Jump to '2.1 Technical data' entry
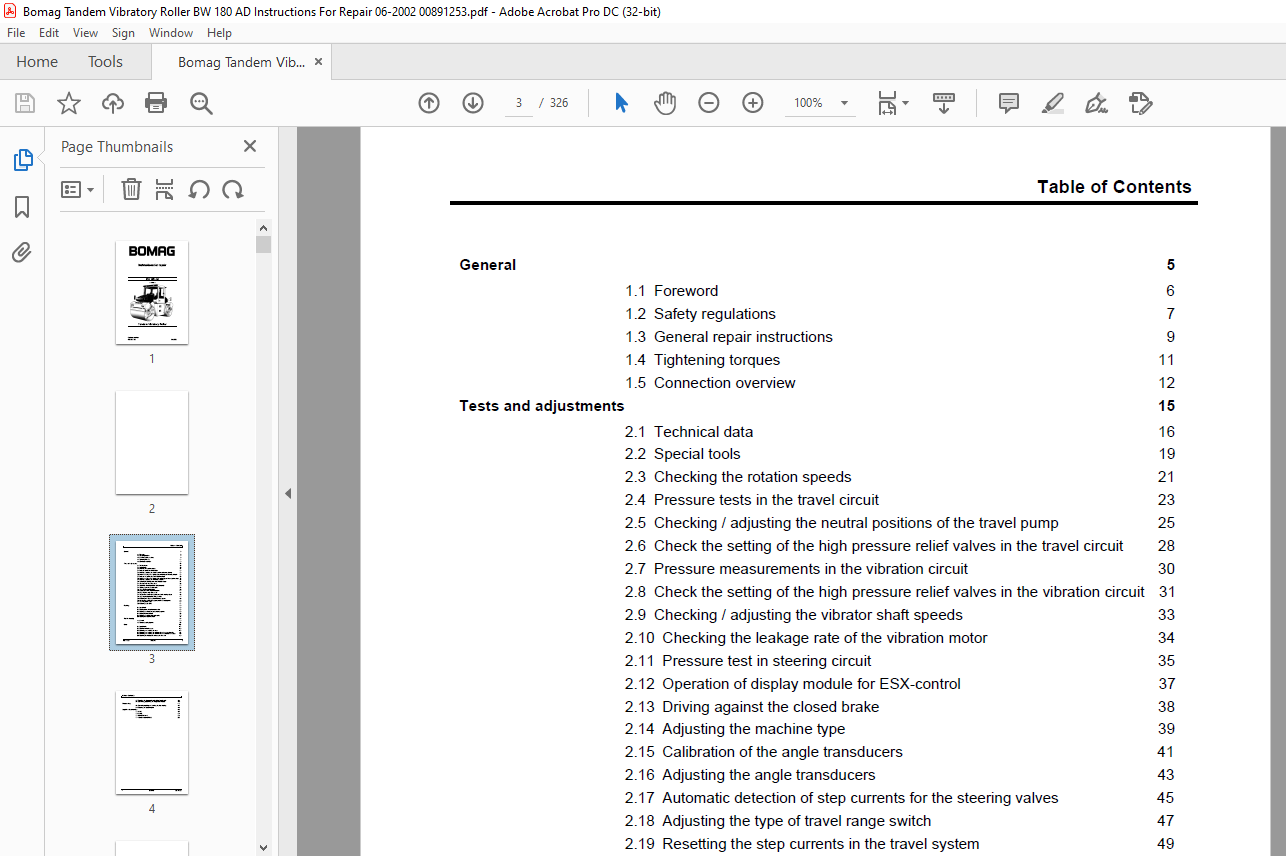Screen dimensions: 1286x856 689,432
